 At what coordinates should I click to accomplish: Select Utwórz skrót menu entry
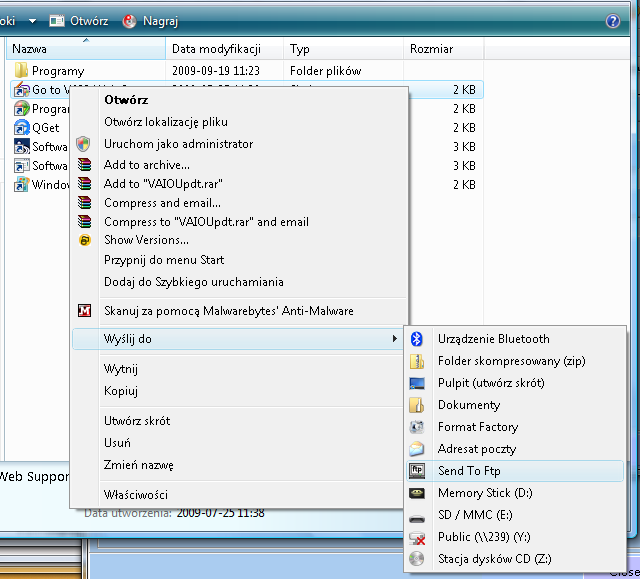[x=239, y=421]
